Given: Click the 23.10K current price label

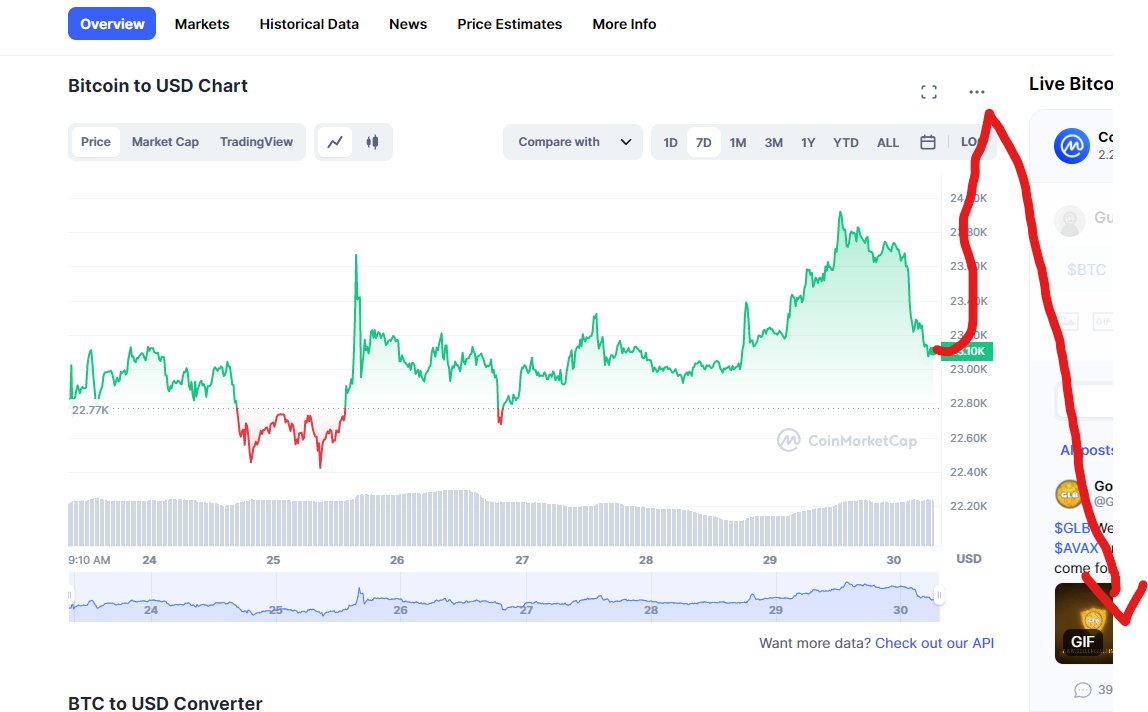Looking at the screenshot, I should 967,352.
